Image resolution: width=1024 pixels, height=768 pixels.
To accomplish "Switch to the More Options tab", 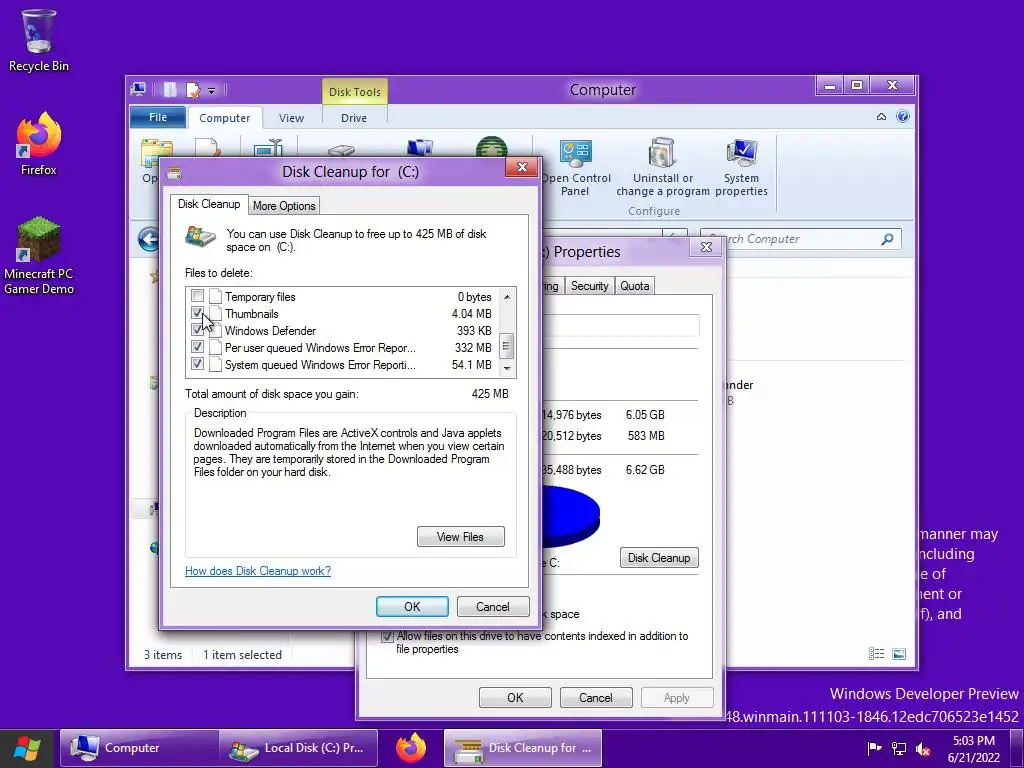I will coord(284,206).
